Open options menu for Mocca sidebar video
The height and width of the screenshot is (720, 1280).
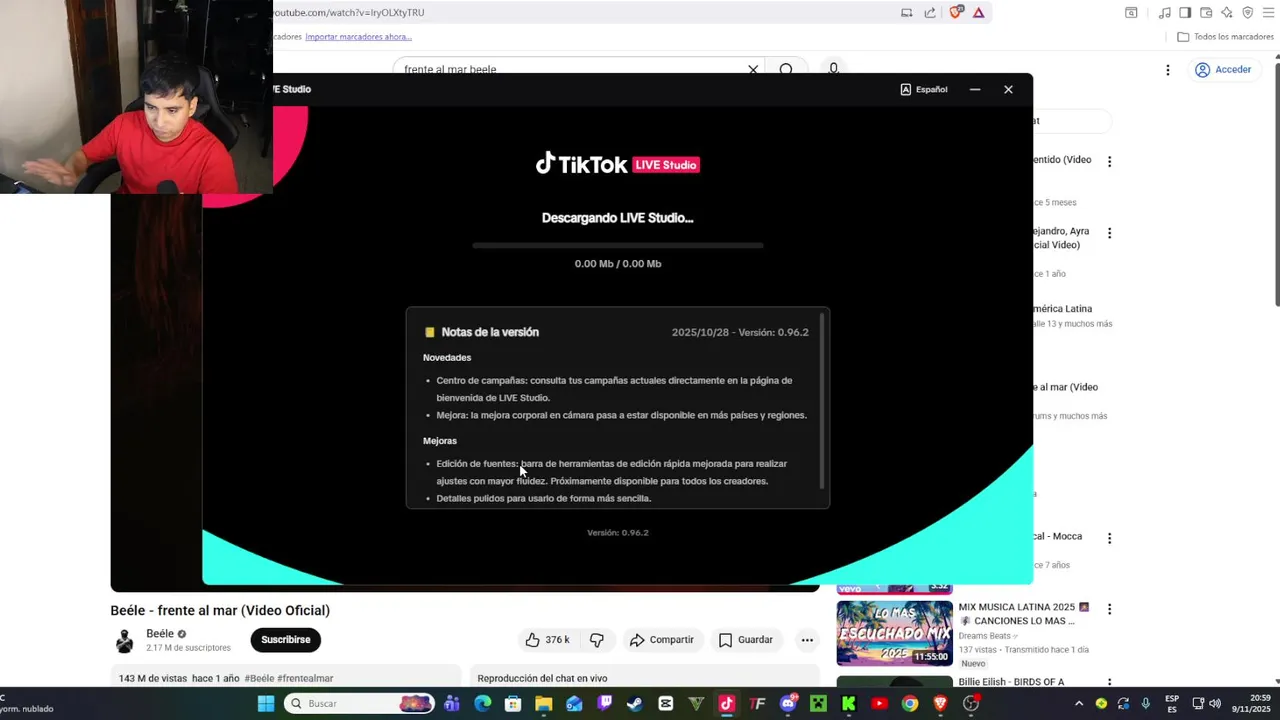coord(1109,538)
